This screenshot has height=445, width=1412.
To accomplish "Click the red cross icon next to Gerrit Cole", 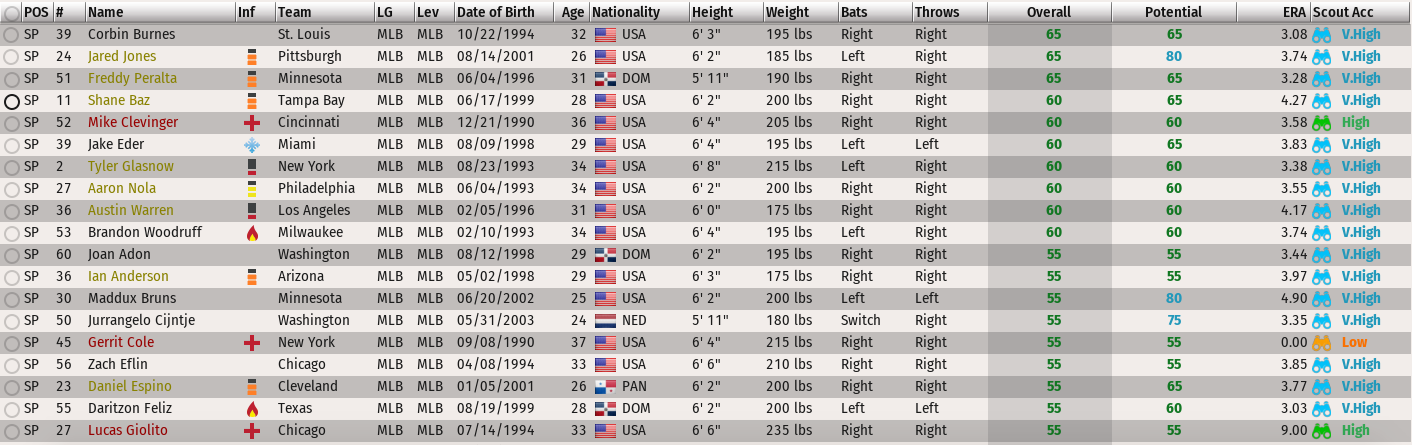I will coord(252,342).
